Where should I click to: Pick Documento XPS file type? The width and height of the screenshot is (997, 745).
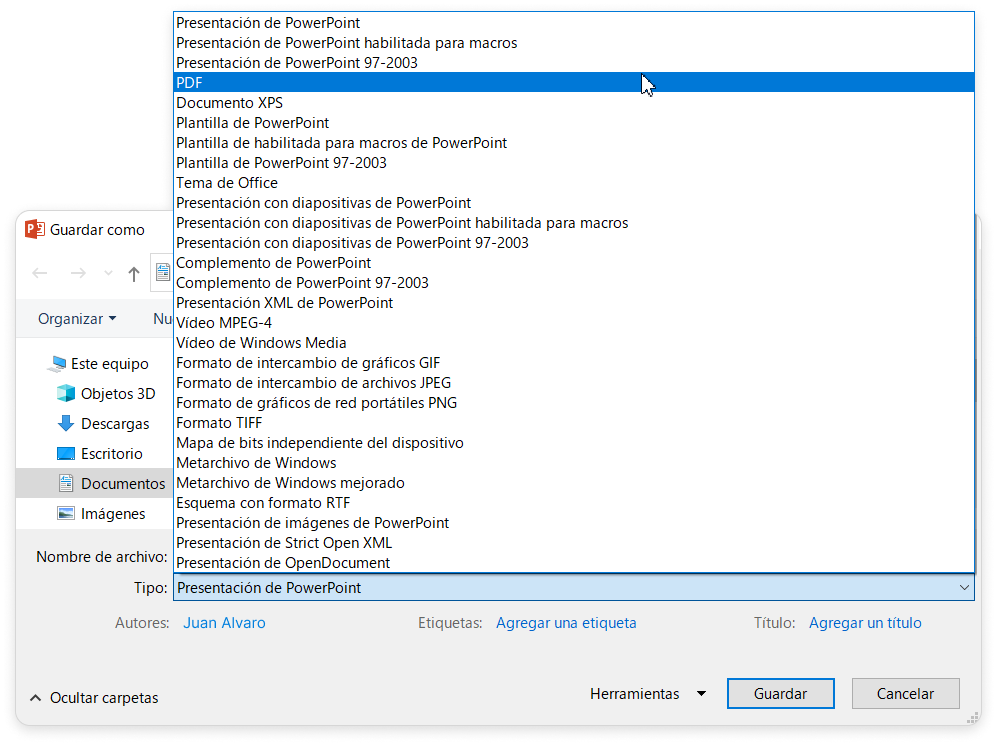(x=229, y=103)
